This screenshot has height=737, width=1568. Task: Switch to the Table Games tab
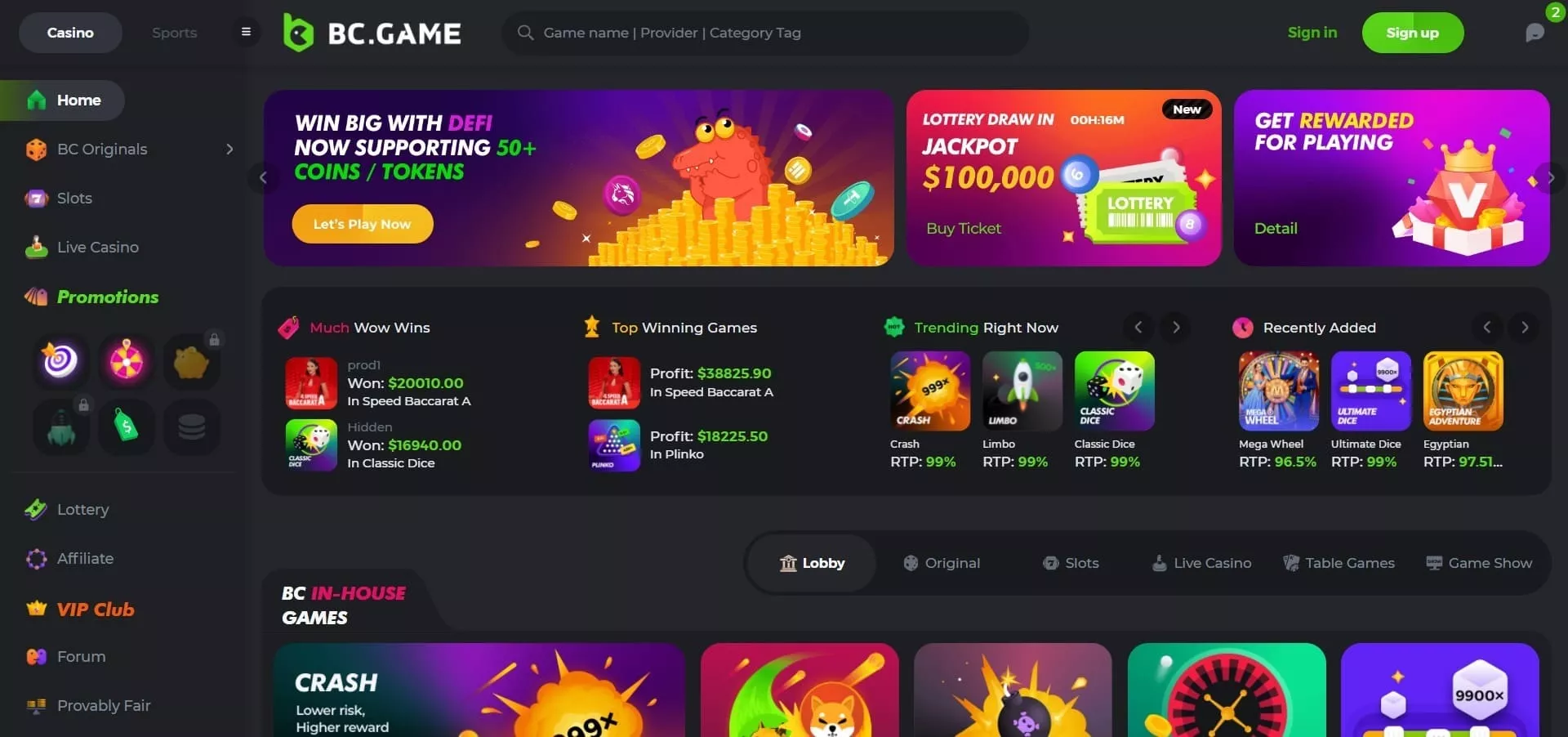coord(1339,563)
